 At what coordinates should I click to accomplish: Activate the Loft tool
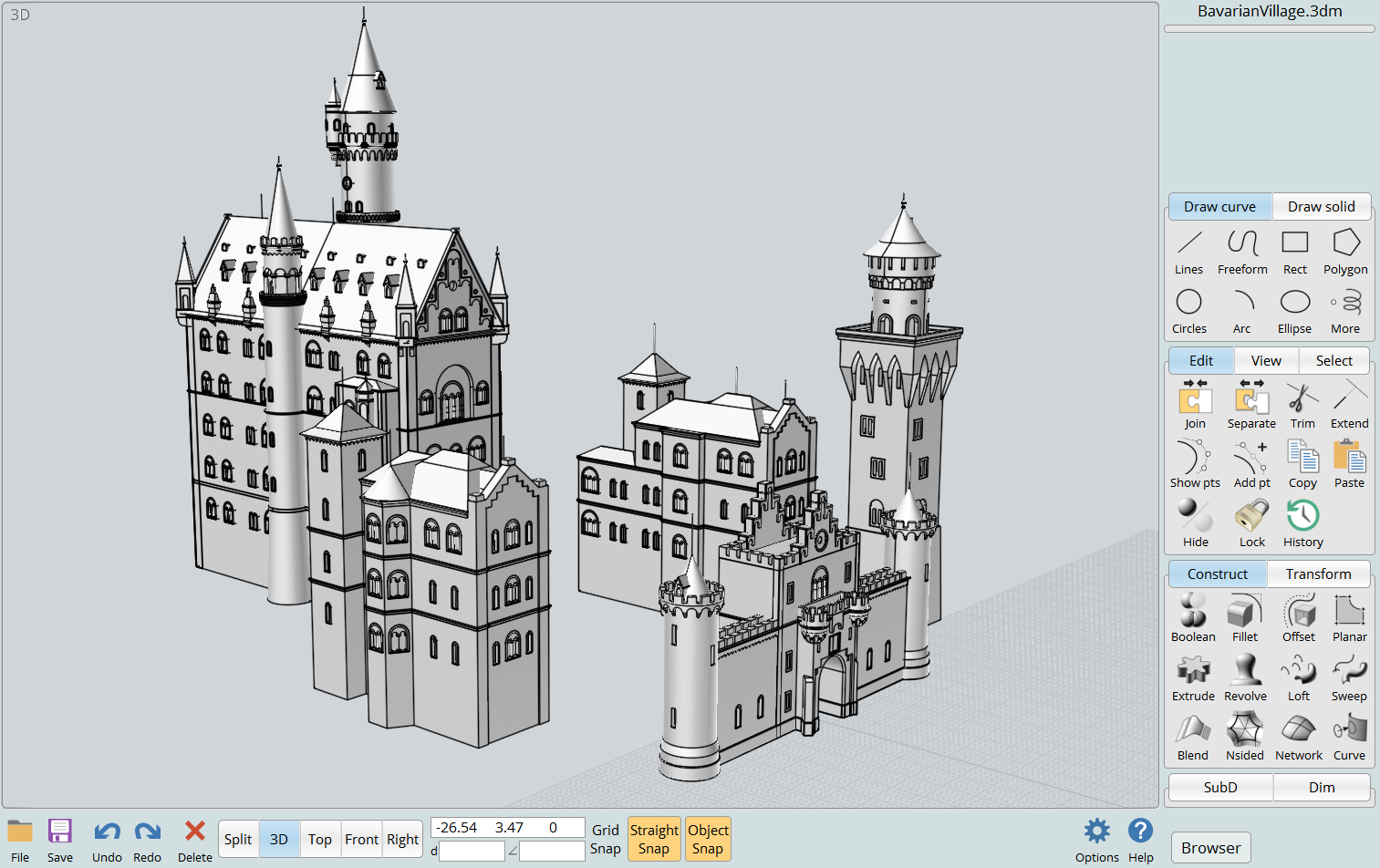click(1298, 678)
